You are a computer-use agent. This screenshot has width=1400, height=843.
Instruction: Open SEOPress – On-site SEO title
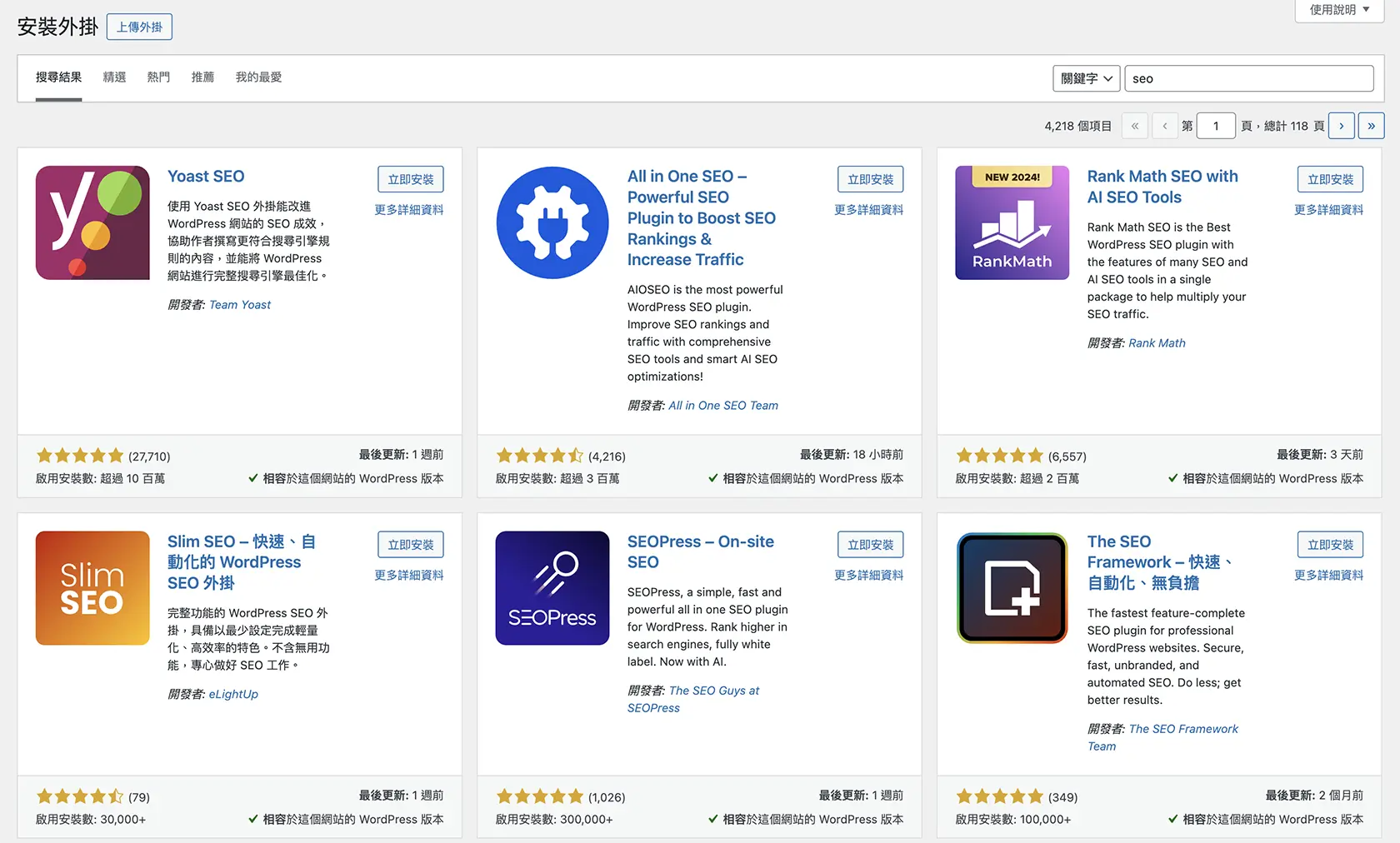(701, 551)
